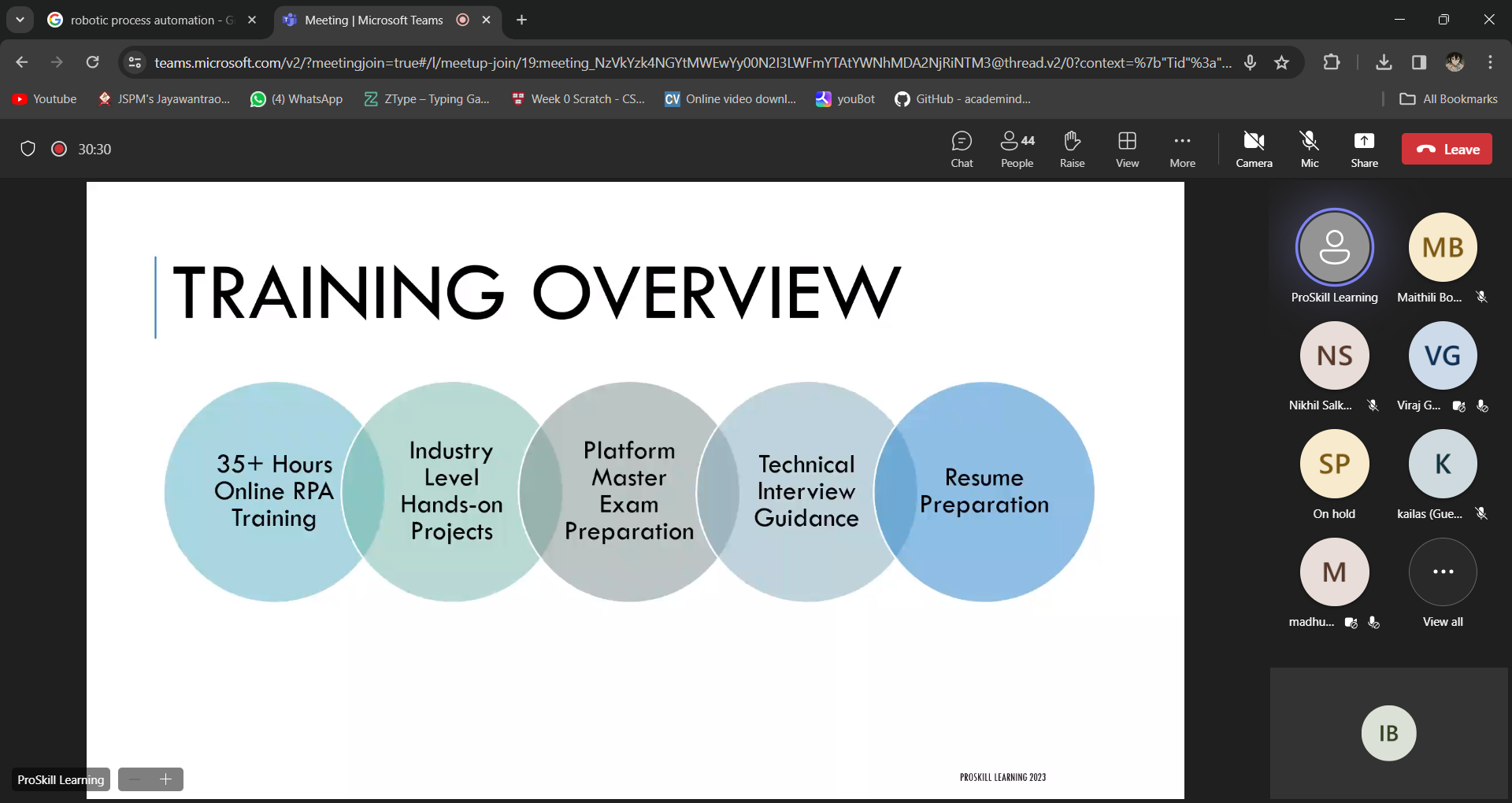Open the Youtube bookmark
This screenshot has height=803, width=1512.
[45, 99]
